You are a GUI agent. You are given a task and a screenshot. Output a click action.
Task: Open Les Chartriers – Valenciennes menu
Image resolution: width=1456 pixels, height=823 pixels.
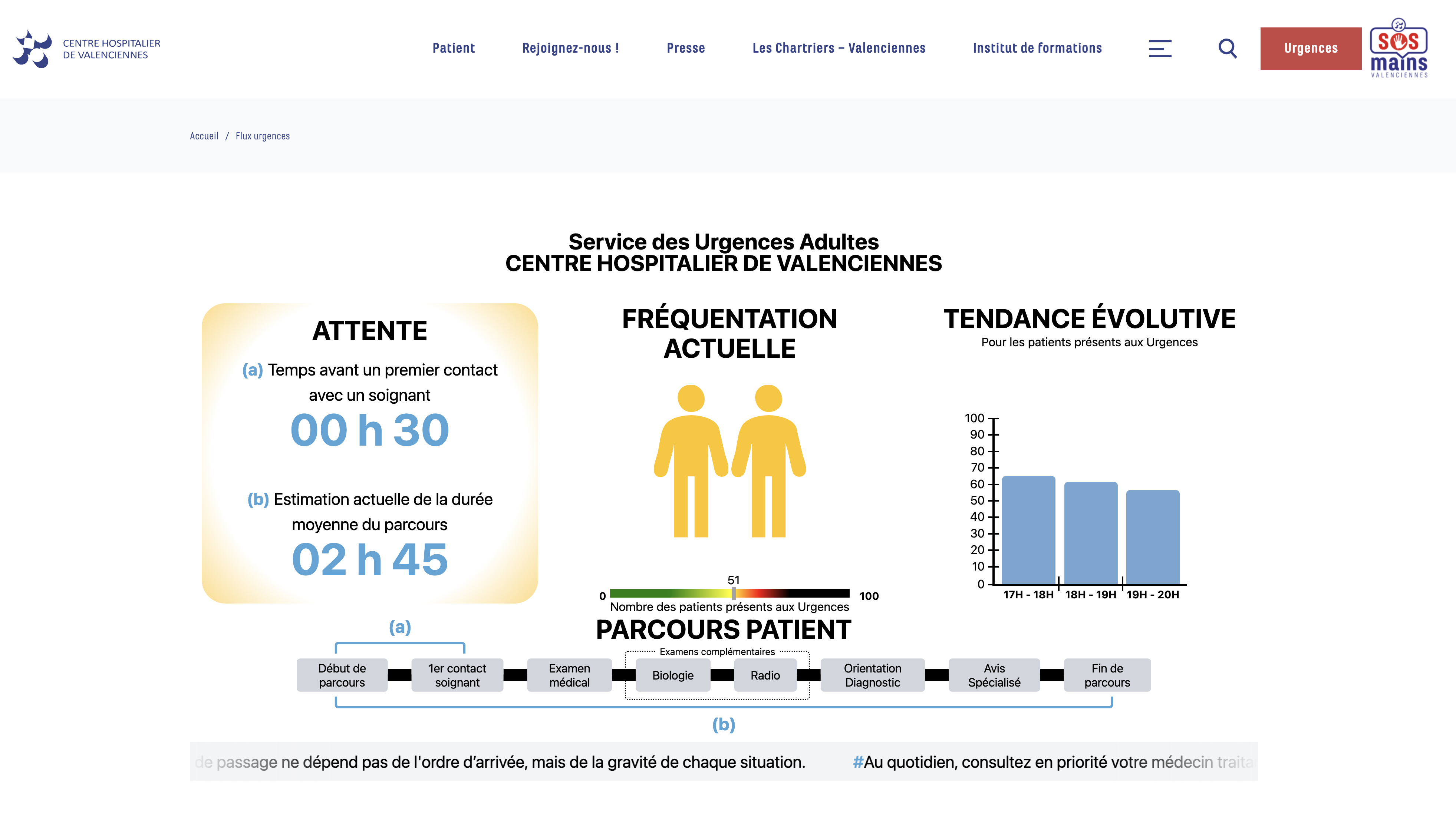pyautogui.click(x=839, y=48)
